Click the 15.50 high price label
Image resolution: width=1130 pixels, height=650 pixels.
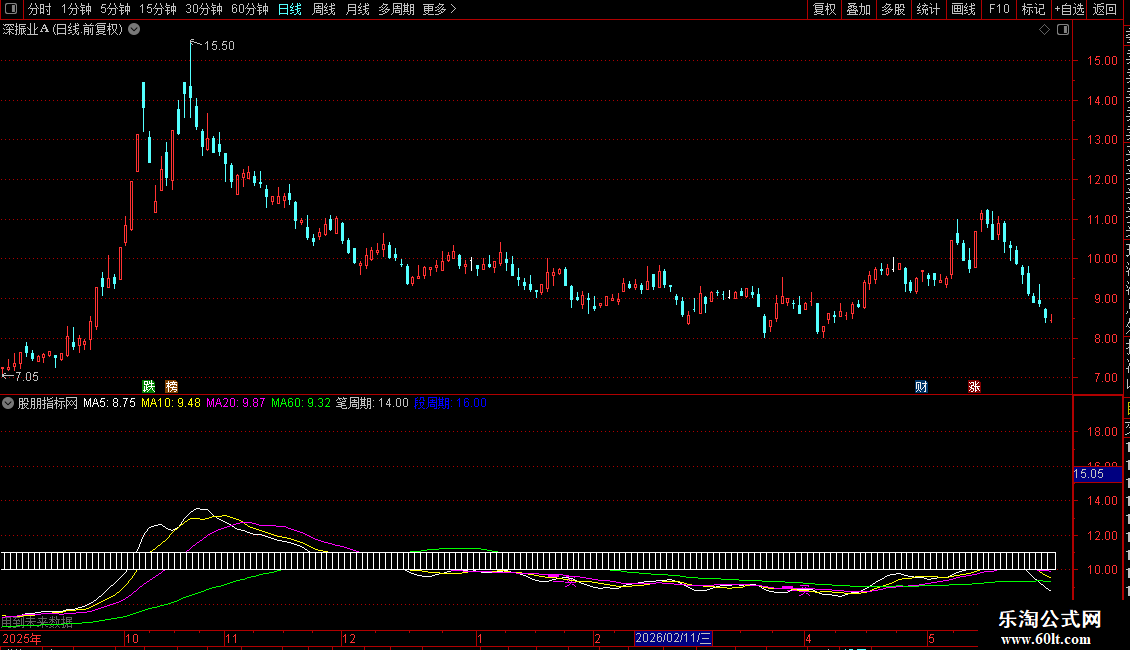[219, 45]
